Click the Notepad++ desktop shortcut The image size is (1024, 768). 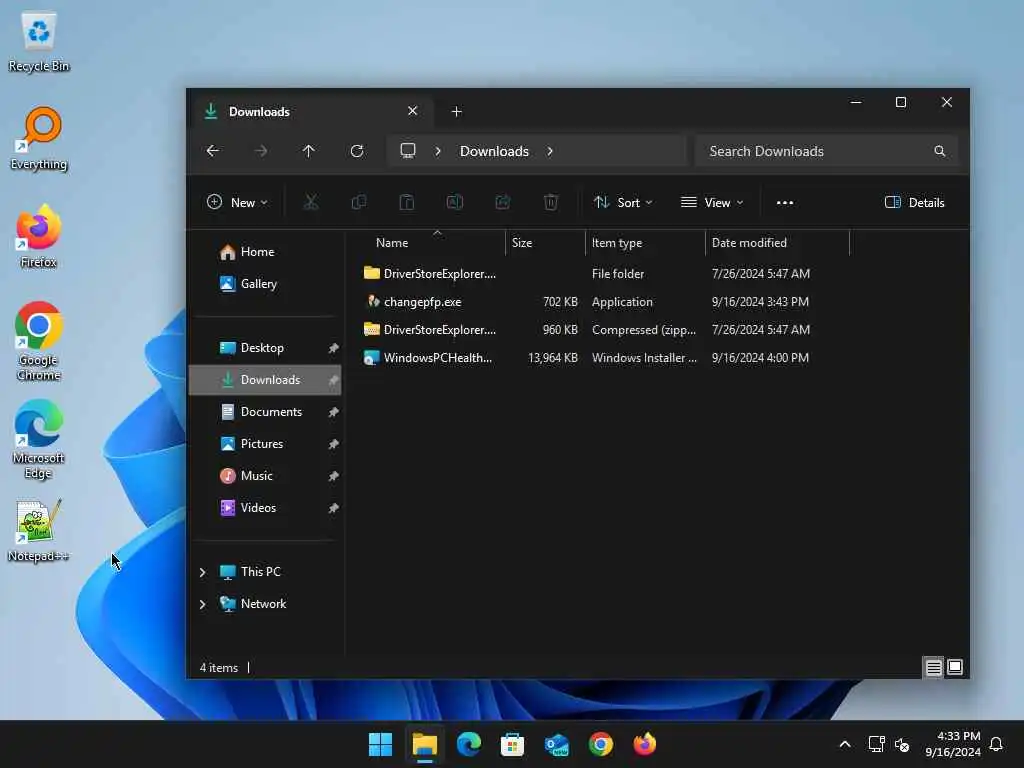tap(38, 531)
